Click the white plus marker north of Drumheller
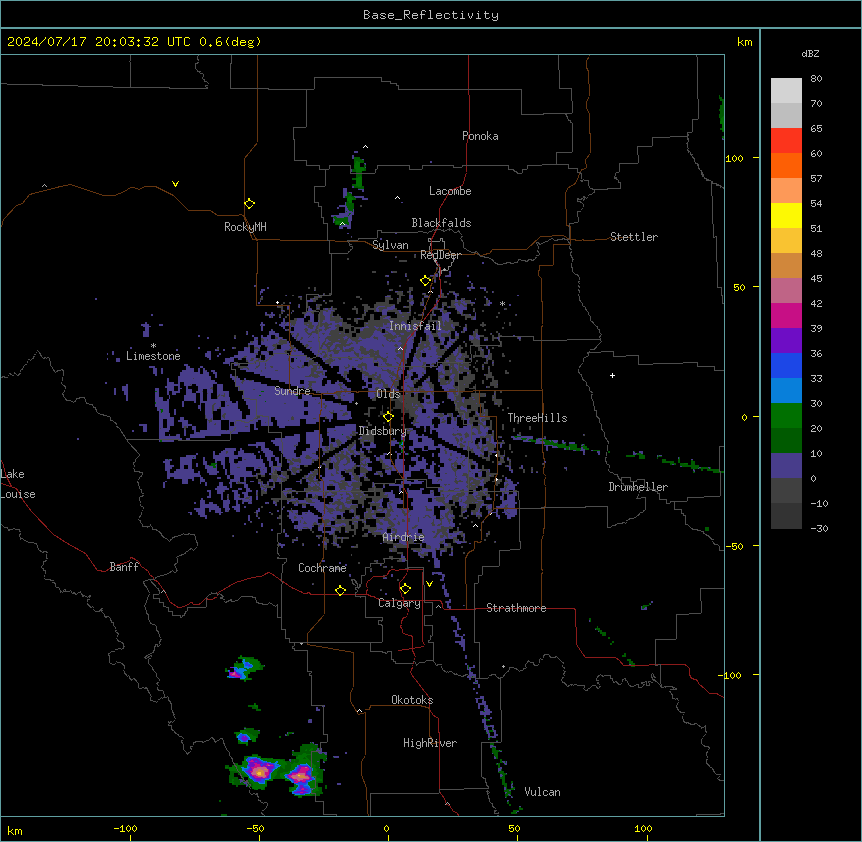 click(x=612, y=375)
